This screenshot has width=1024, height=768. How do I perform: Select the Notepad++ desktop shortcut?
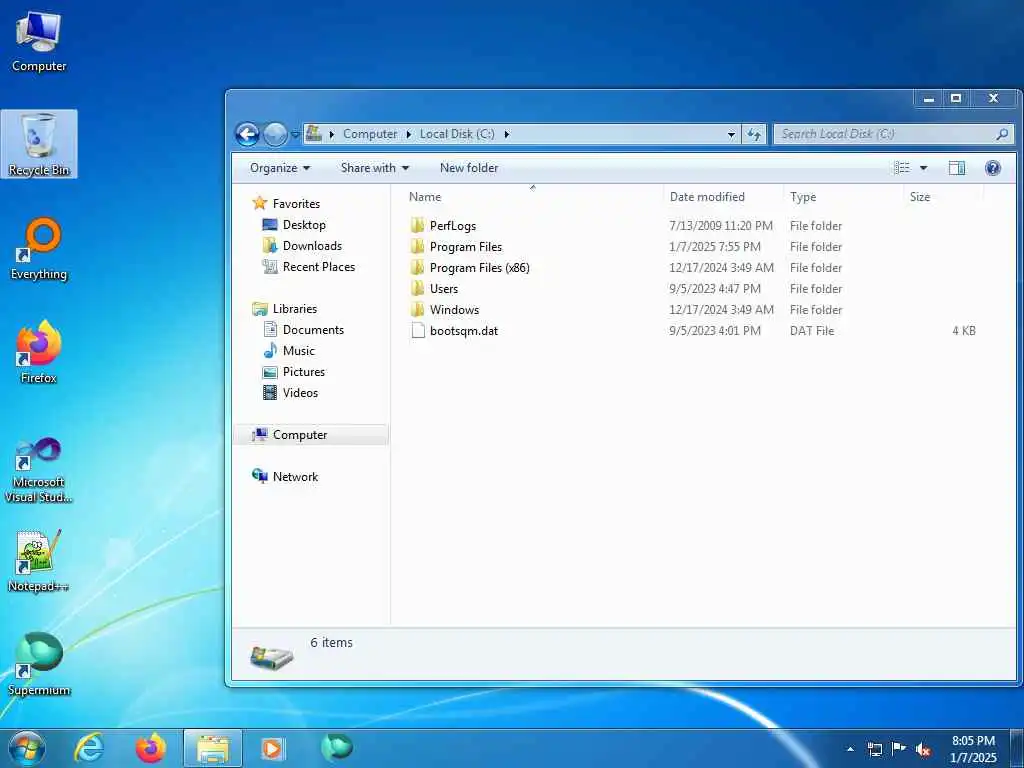click(39, 560)
